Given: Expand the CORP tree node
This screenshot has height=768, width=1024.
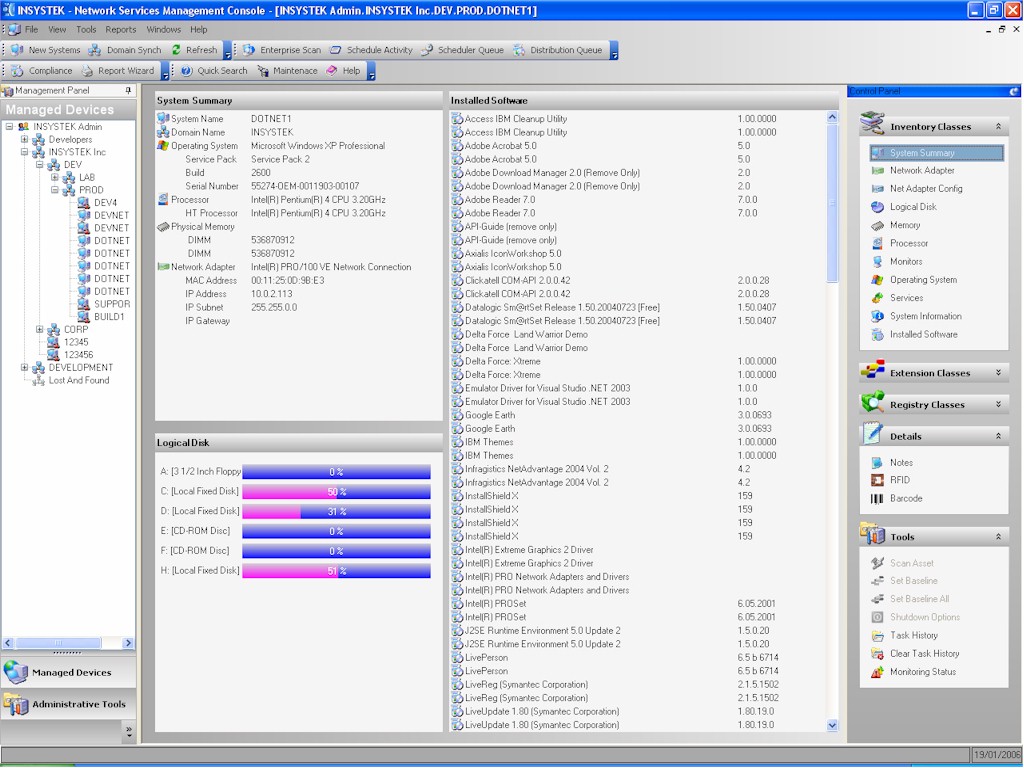Looking at the screenshot, I should tap(40, 329).
